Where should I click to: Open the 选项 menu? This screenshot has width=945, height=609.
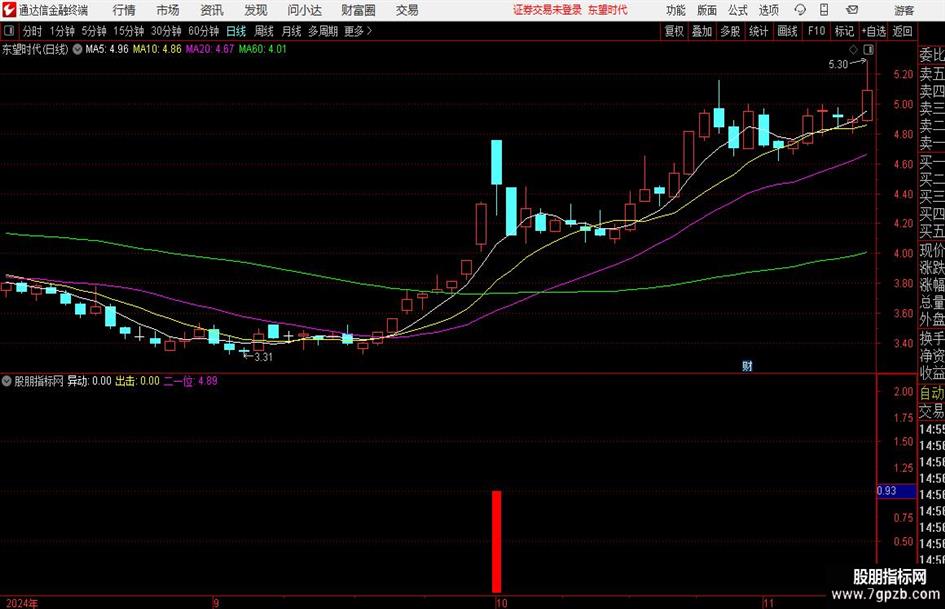[768, 10]
